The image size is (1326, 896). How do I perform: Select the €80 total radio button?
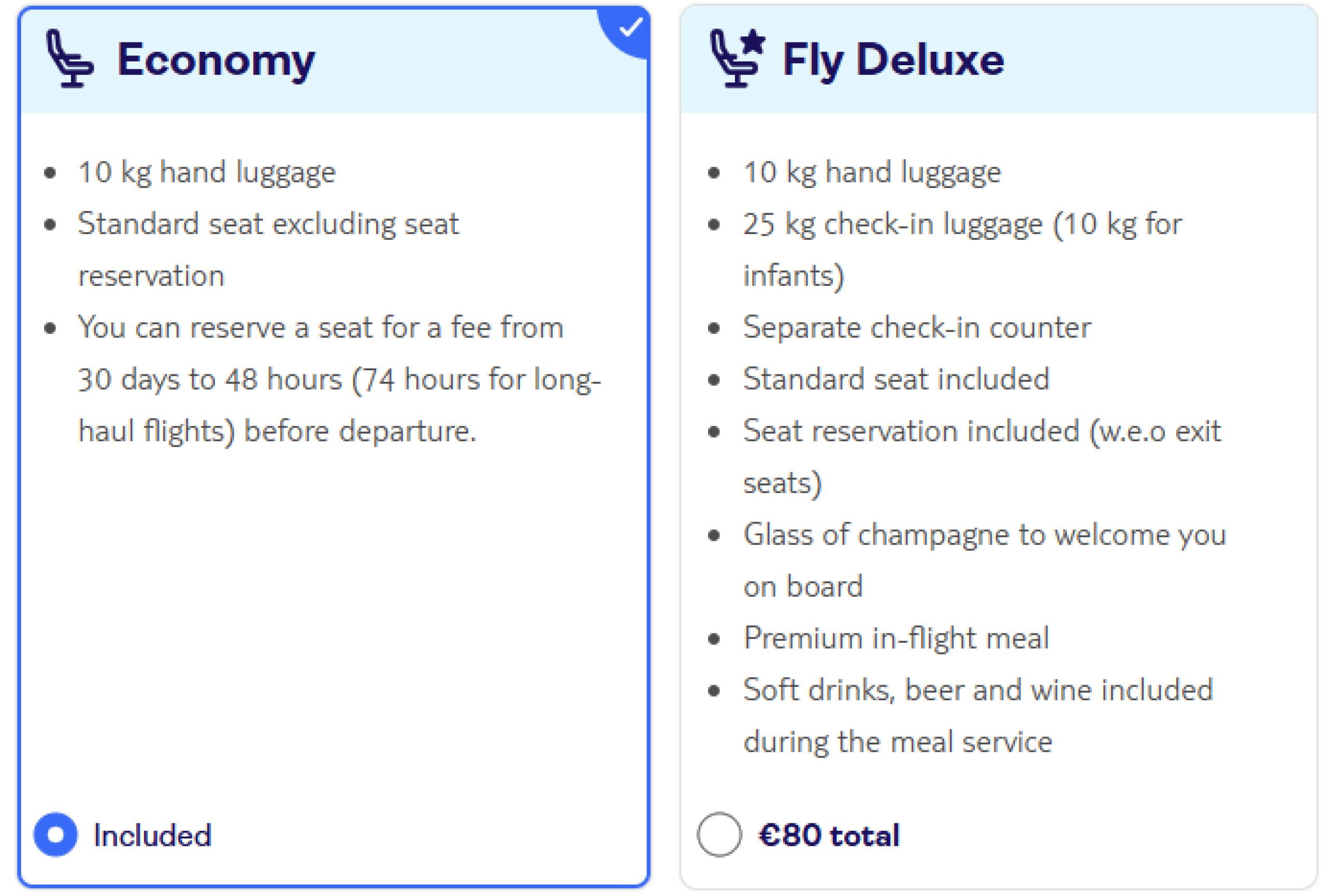(719, 834)
